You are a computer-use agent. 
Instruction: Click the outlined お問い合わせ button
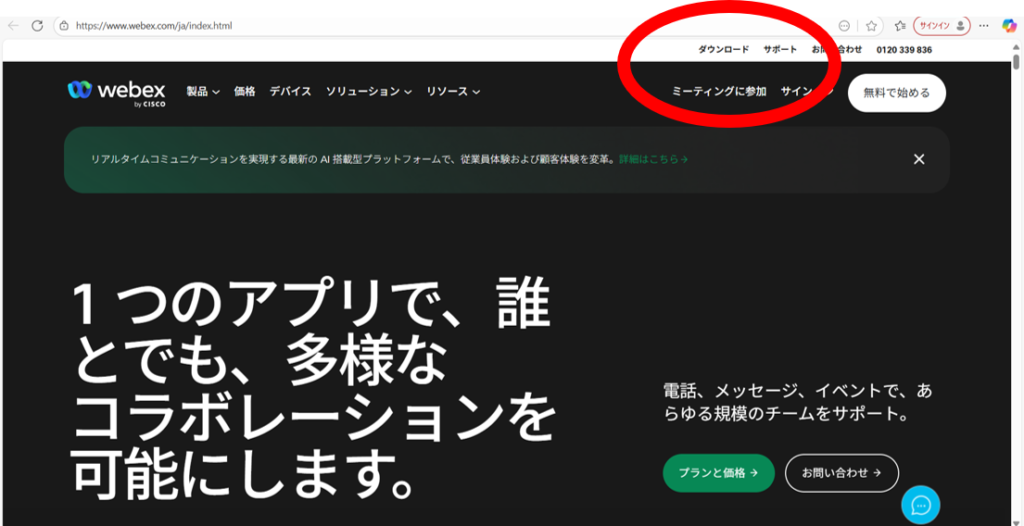841,473
